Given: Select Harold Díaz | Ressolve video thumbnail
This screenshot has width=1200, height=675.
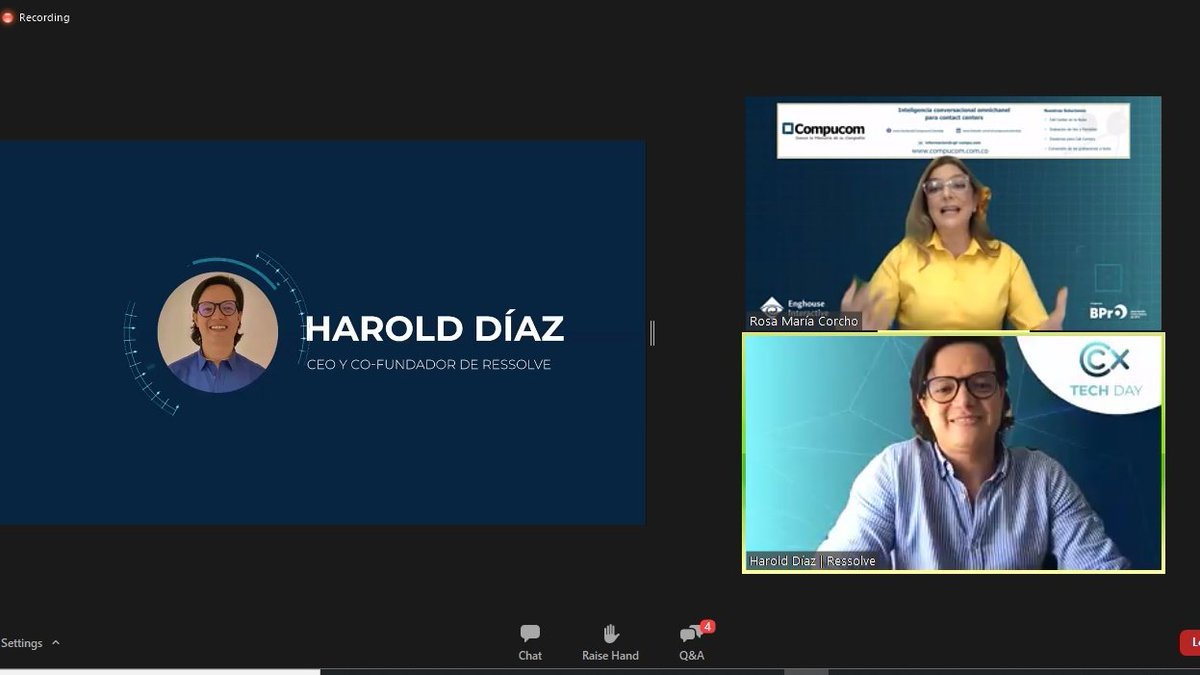Looking at the screenshot, I should pos(950,450).
